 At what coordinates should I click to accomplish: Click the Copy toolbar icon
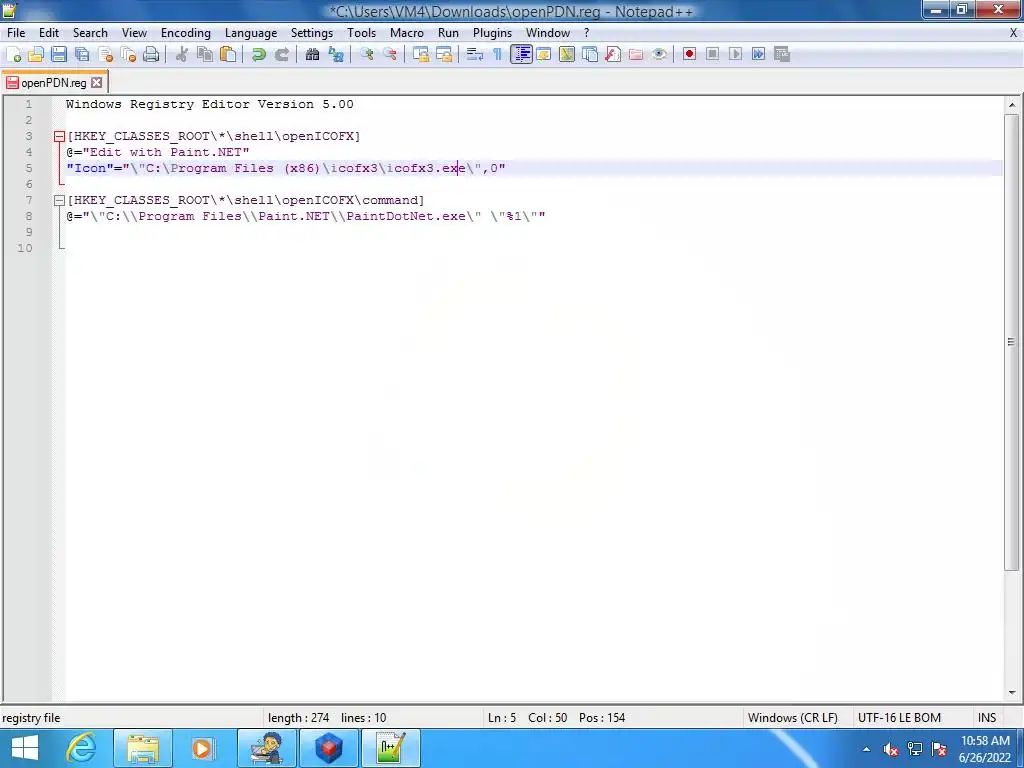click(x=205, y=54)
